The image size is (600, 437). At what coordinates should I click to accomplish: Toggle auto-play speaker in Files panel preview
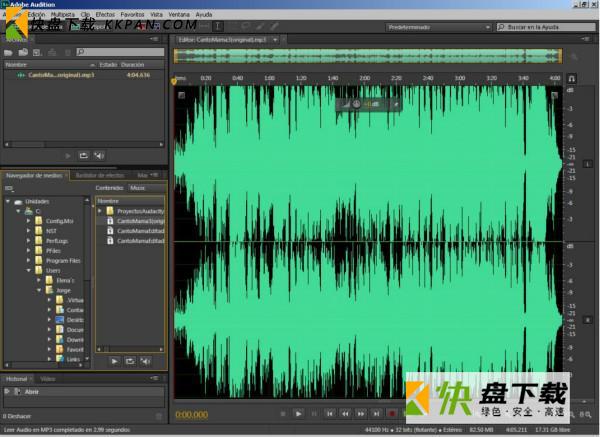(x=99, y=156)
